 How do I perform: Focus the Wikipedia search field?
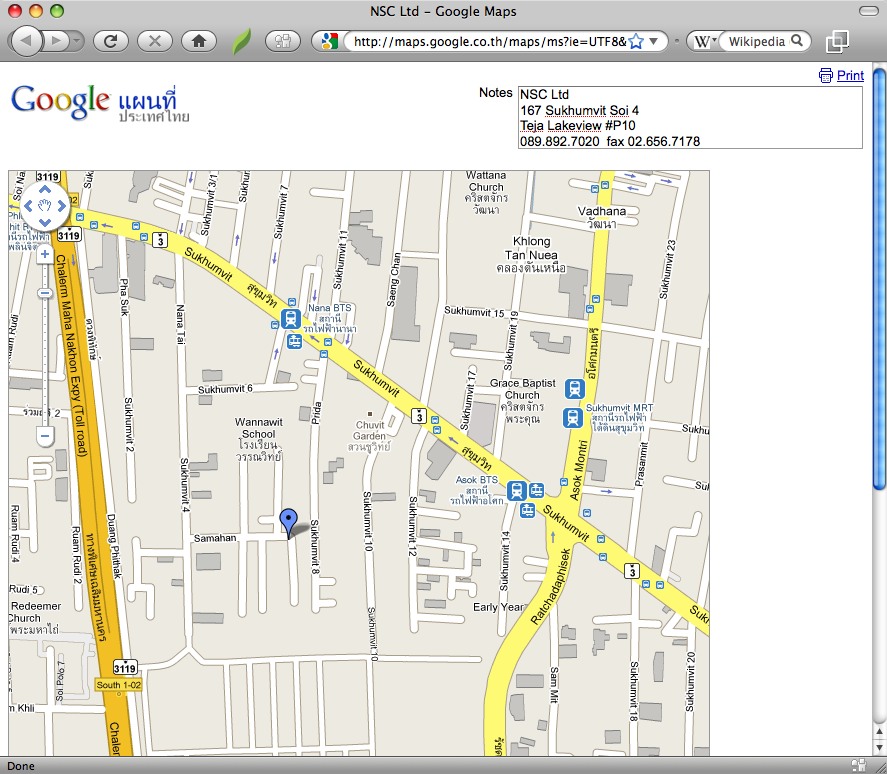click(756, 41)
